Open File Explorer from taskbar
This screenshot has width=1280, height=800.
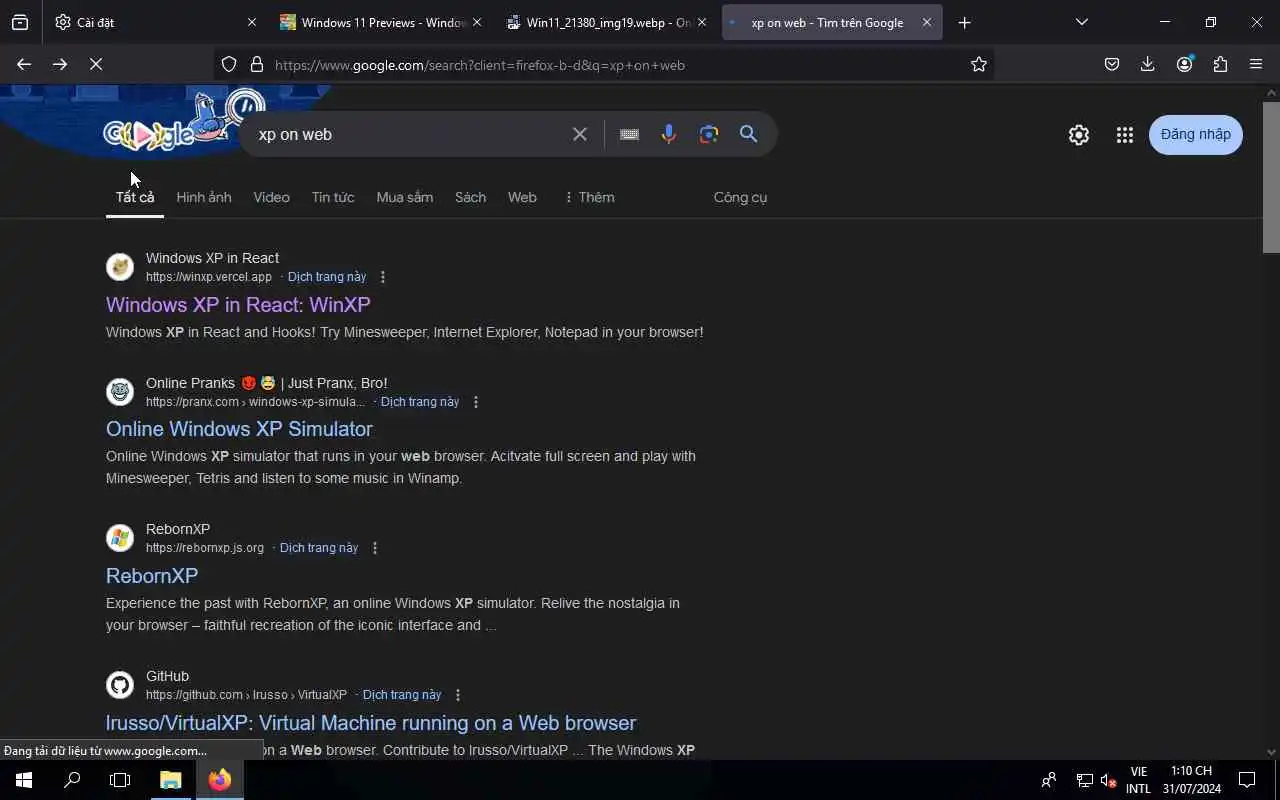[171, 780]
